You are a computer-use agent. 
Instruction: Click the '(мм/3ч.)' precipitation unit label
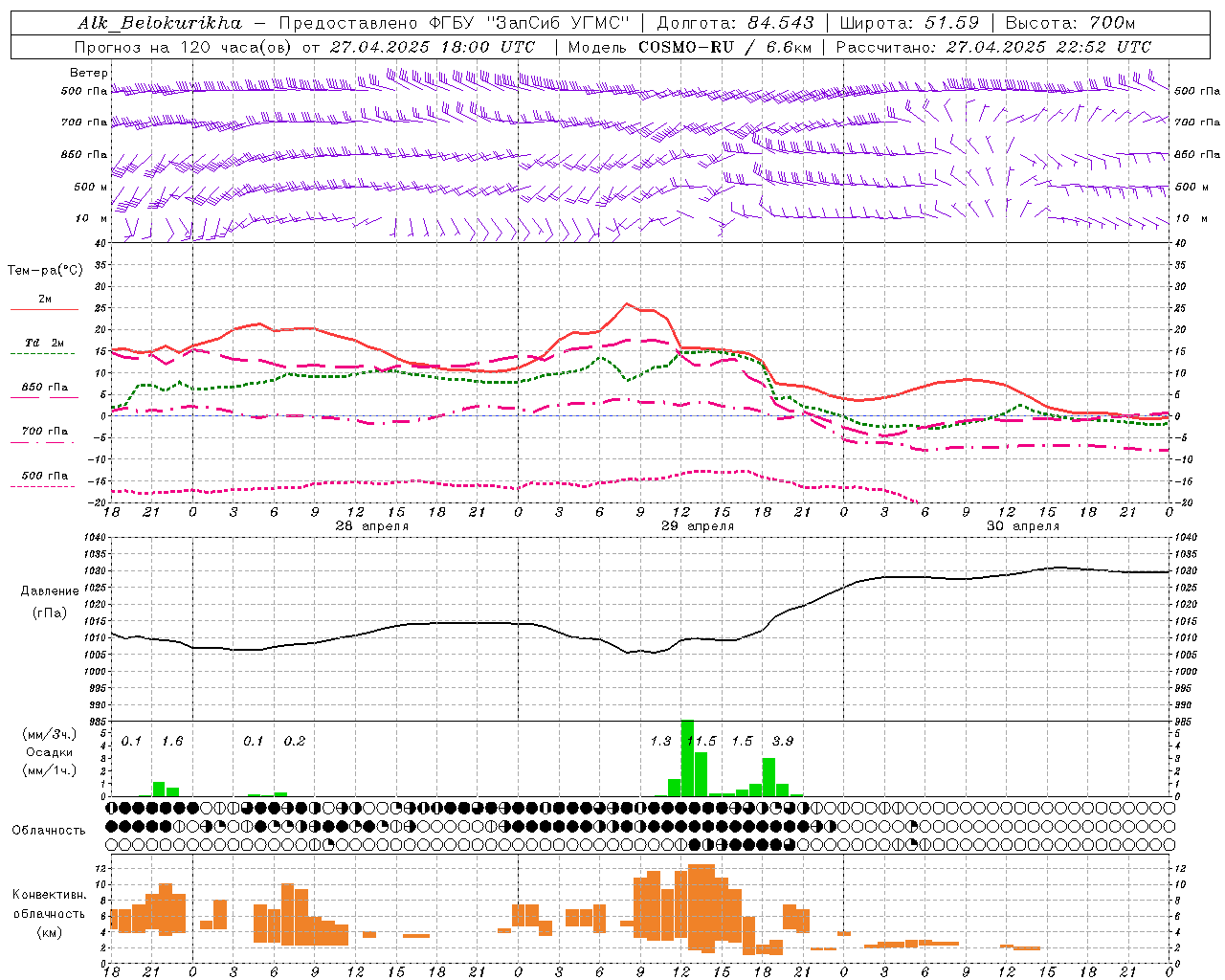pos(50,734)
